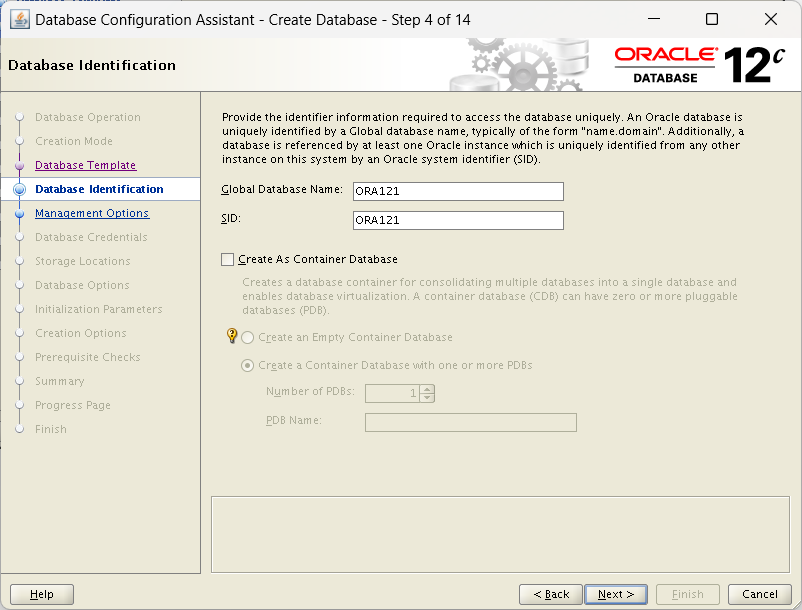Click the 'SID:' label

(x=231, y=218)
